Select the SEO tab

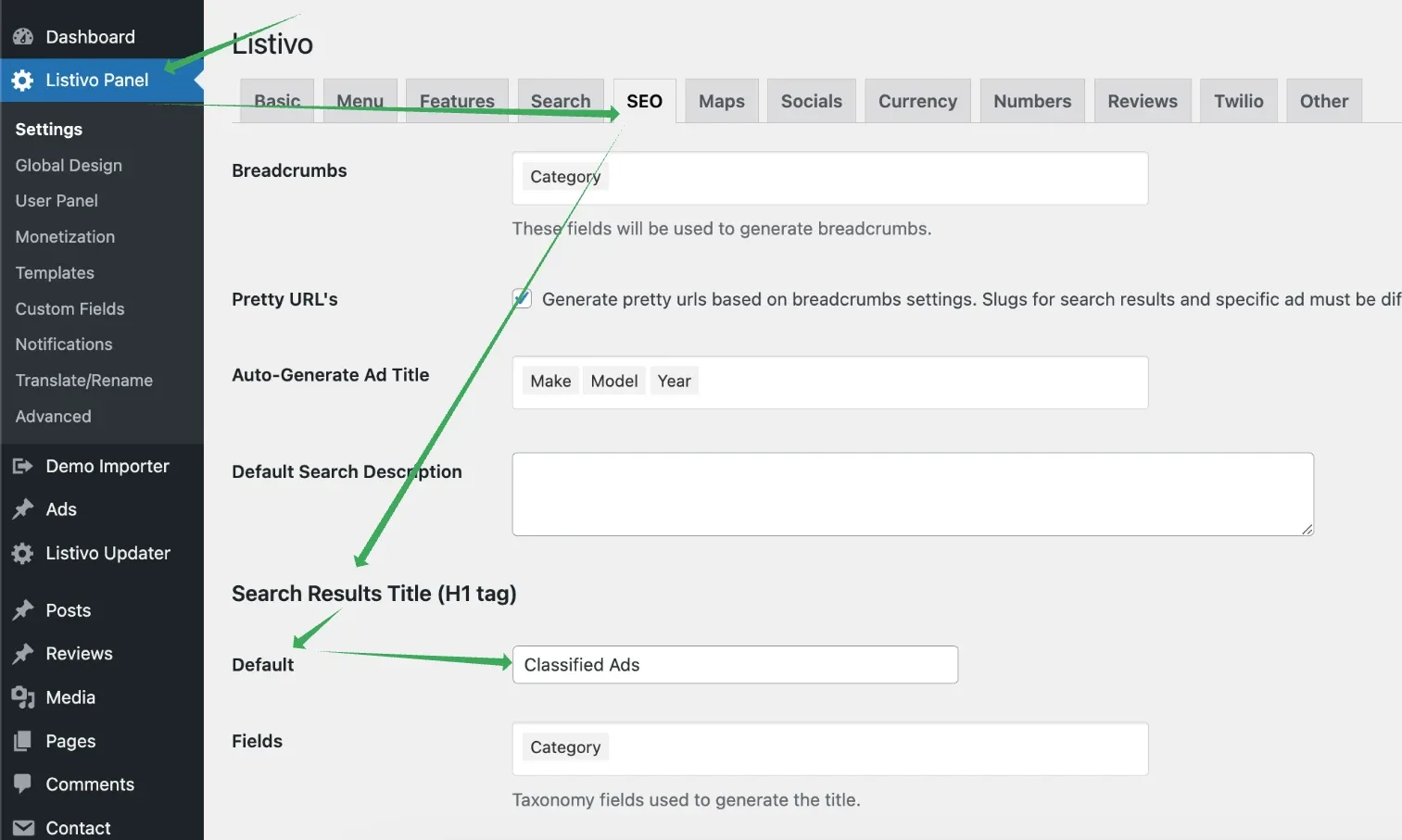coord(645,101)
